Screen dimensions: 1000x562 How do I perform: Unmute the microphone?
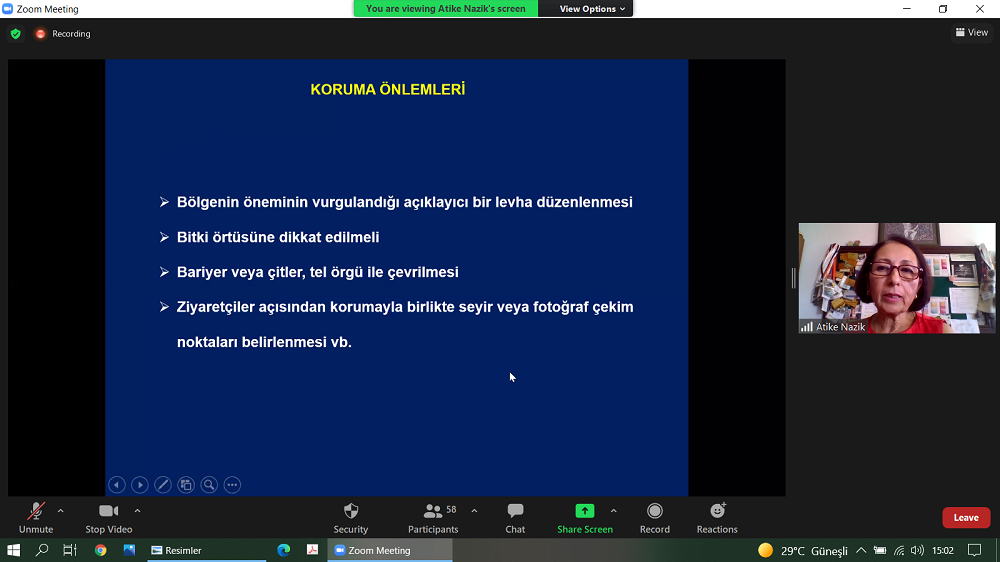click(36, 518)
